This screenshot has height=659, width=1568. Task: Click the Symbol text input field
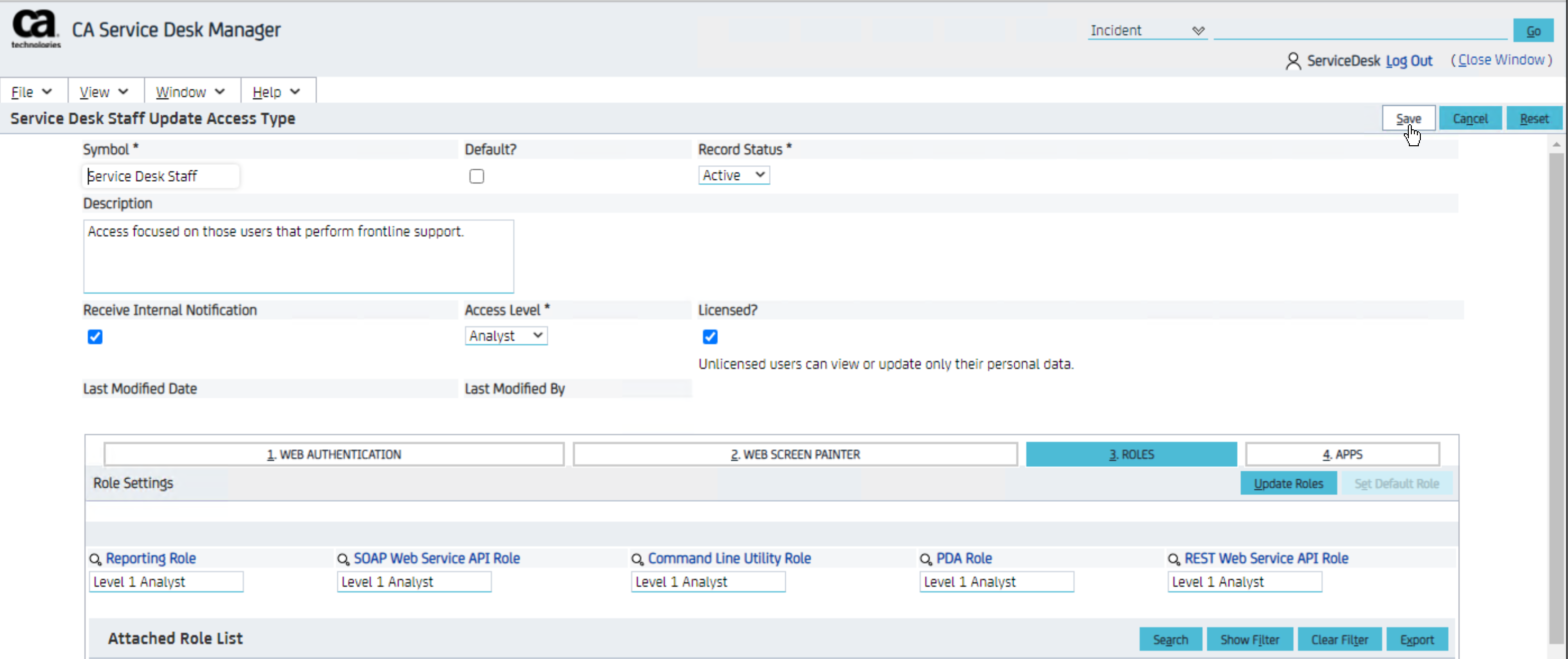tap(161, 176)
